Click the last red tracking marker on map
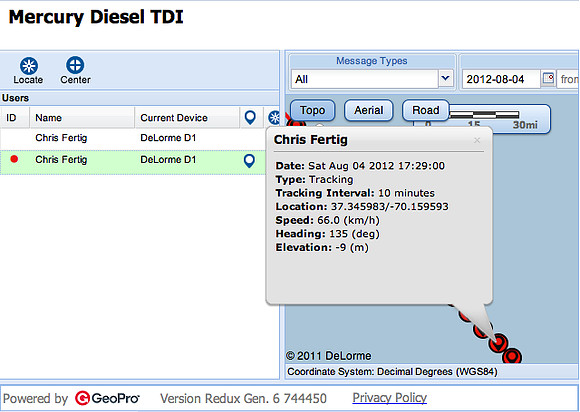The image size is (580, 412). (512, 357)
